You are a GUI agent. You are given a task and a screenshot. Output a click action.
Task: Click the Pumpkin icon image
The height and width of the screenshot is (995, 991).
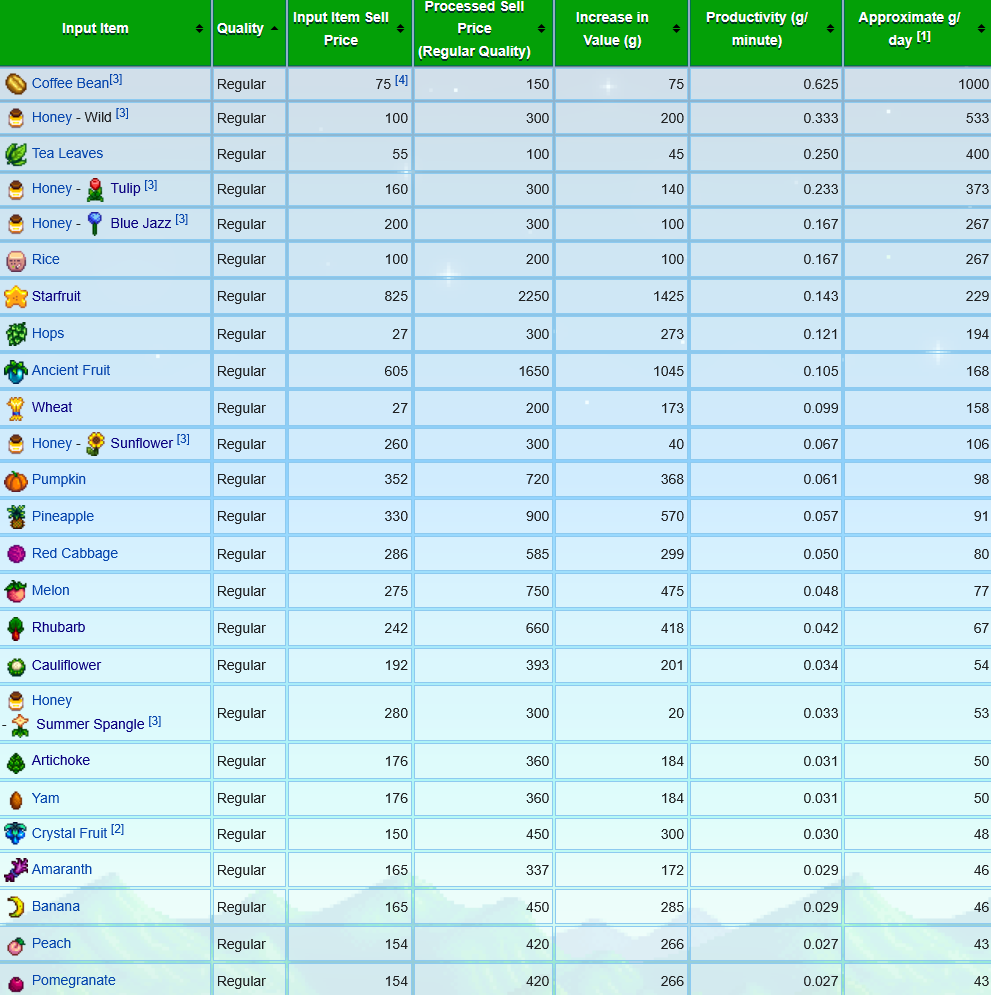click(15, 480)
